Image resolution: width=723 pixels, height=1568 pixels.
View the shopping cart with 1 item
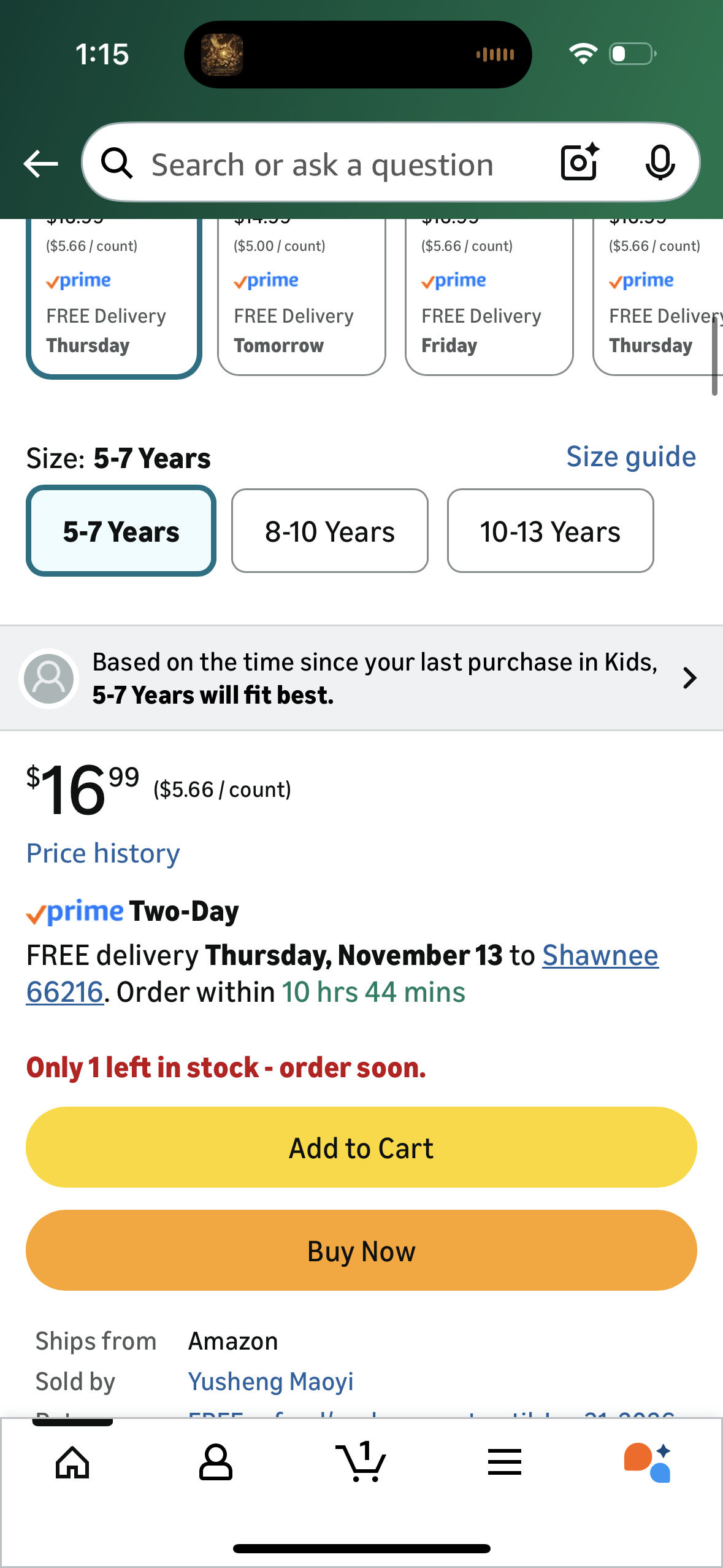pyautogui.click(x=361, y=1462)
